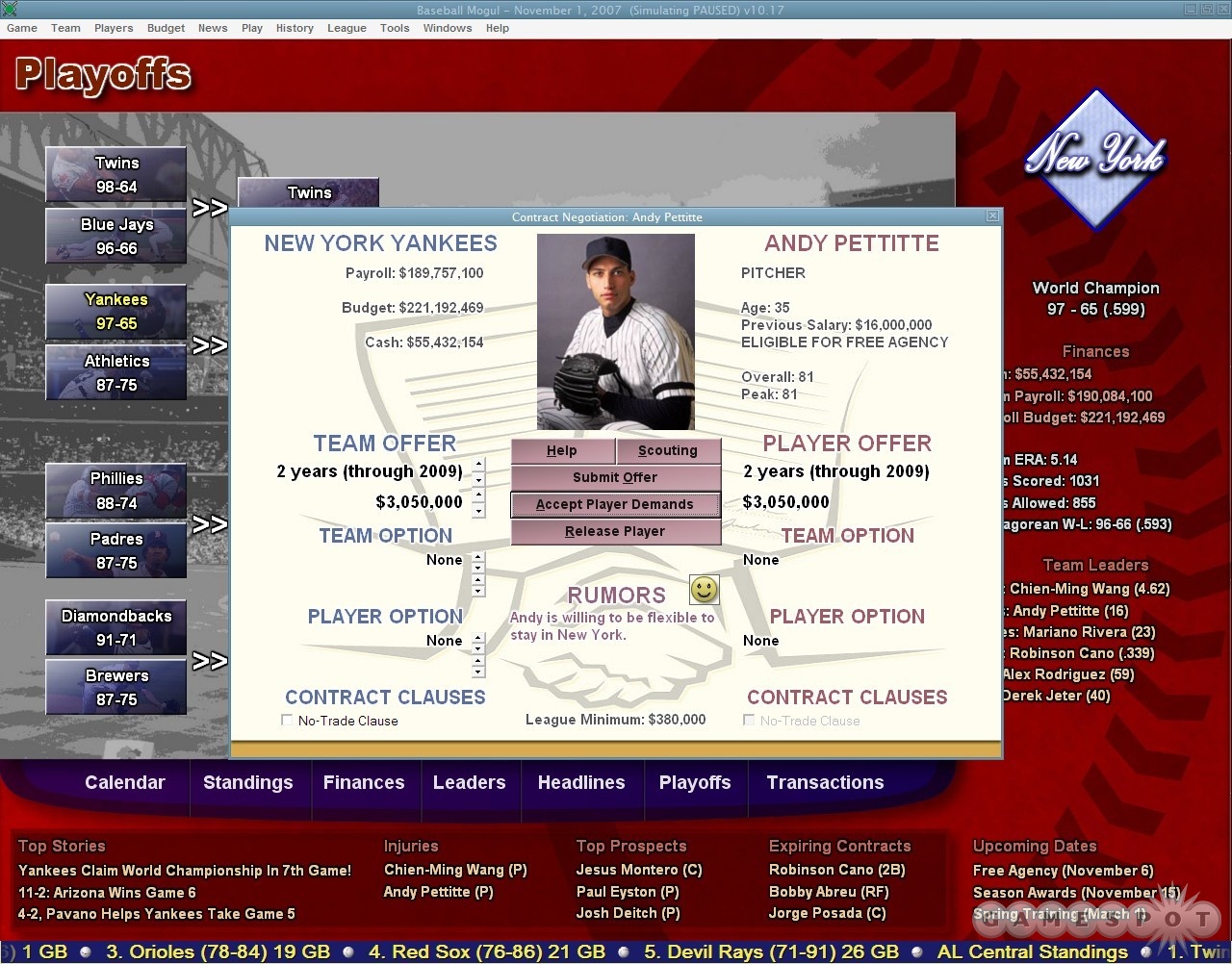Click the Submit Offer button
This screenshot has height=964, width=1232.
click(614, 477)
